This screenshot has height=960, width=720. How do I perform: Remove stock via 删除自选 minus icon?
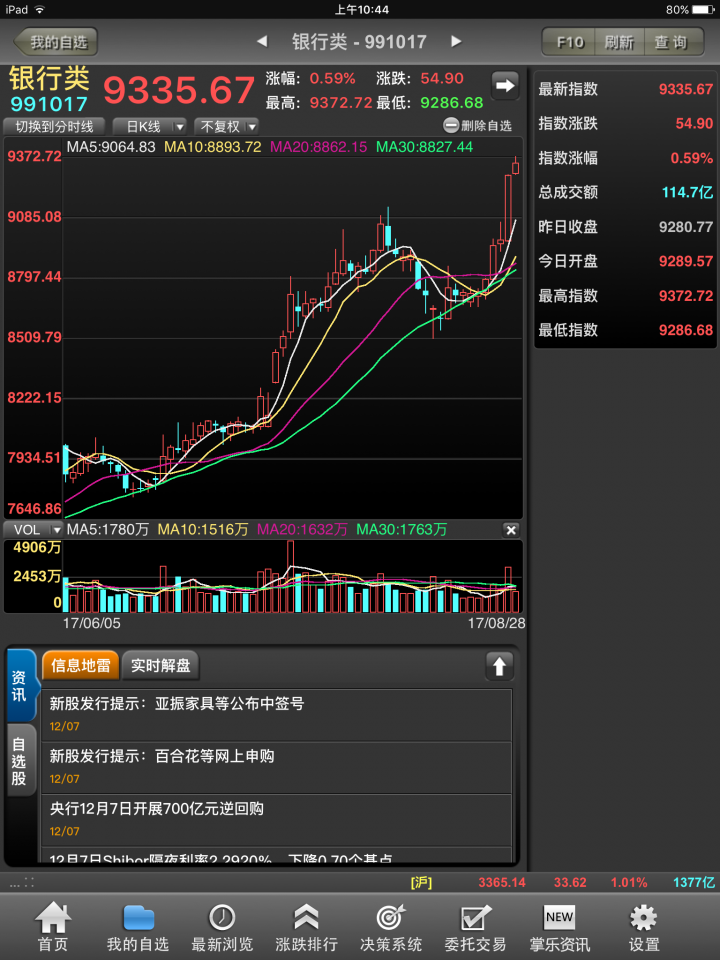coord(451,126)
